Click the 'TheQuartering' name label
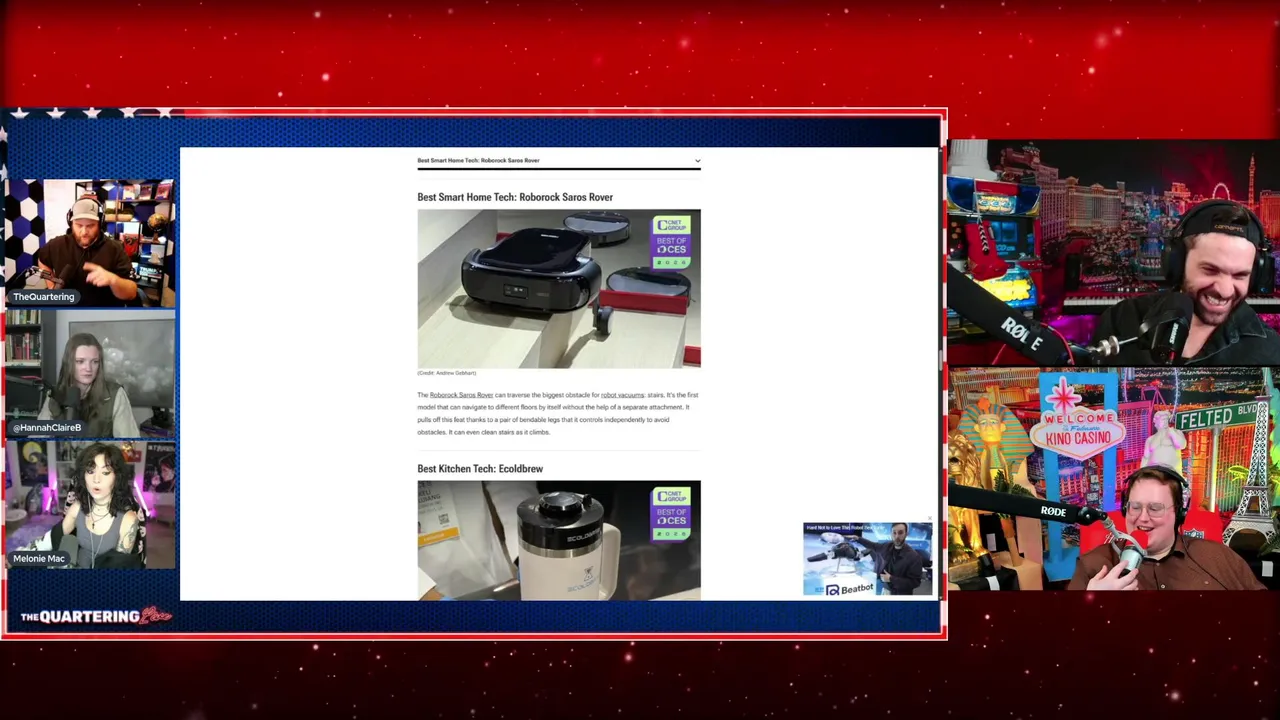 43,297
